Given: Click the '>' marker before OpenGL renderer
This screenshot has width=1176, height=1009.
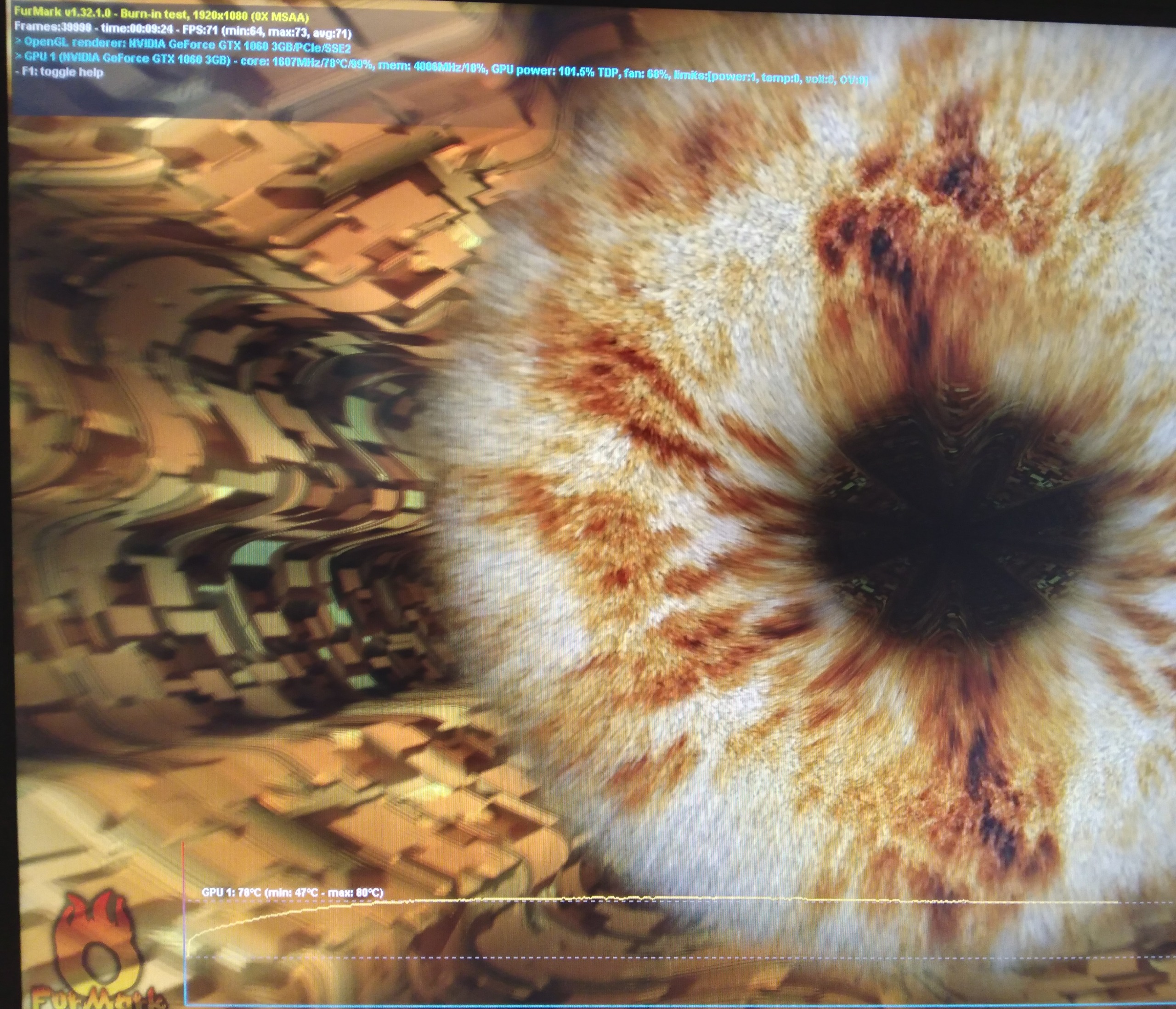Looking at the screenshot, I should tap(17, 42).
